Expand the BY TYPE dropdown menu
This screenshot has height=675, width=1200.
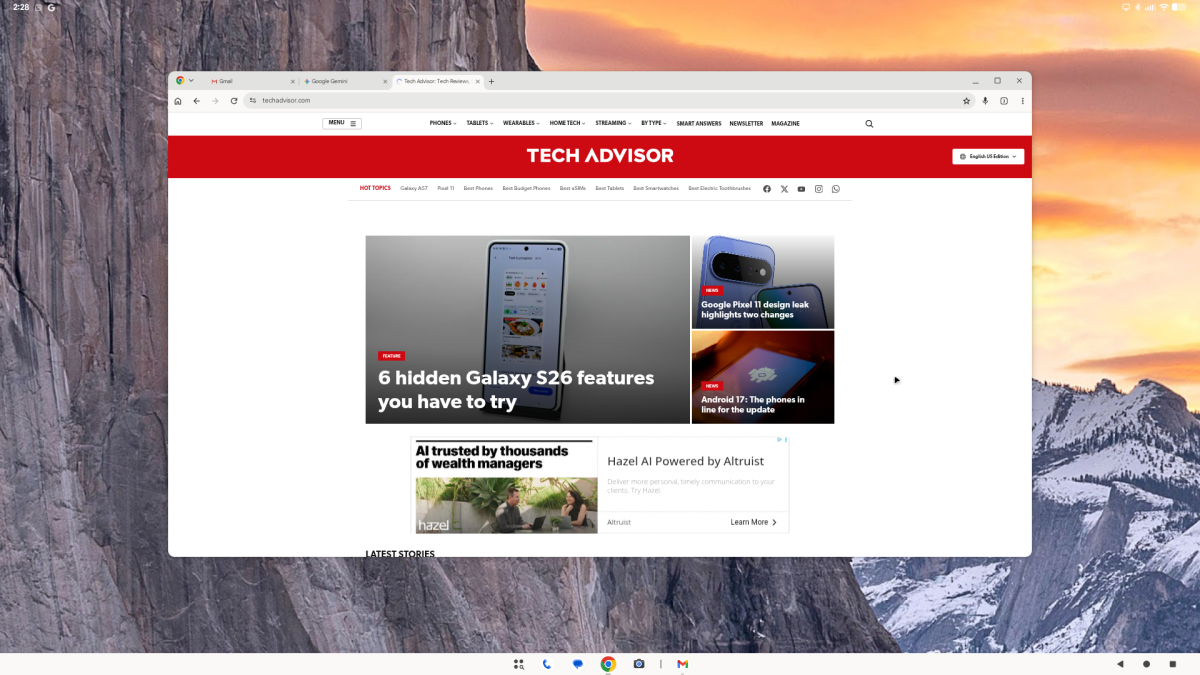click(652, 123)
